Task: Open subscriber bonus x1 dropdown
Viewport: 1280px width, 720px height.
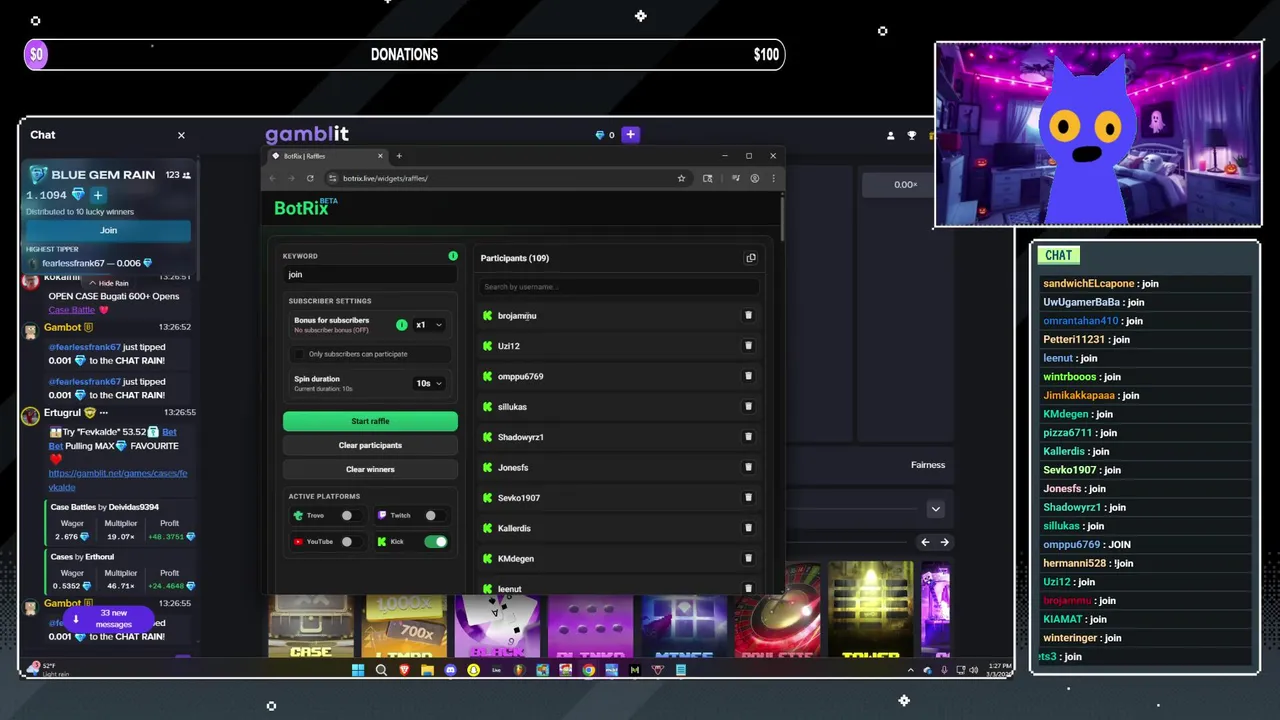Action: [x=428, y=325]
